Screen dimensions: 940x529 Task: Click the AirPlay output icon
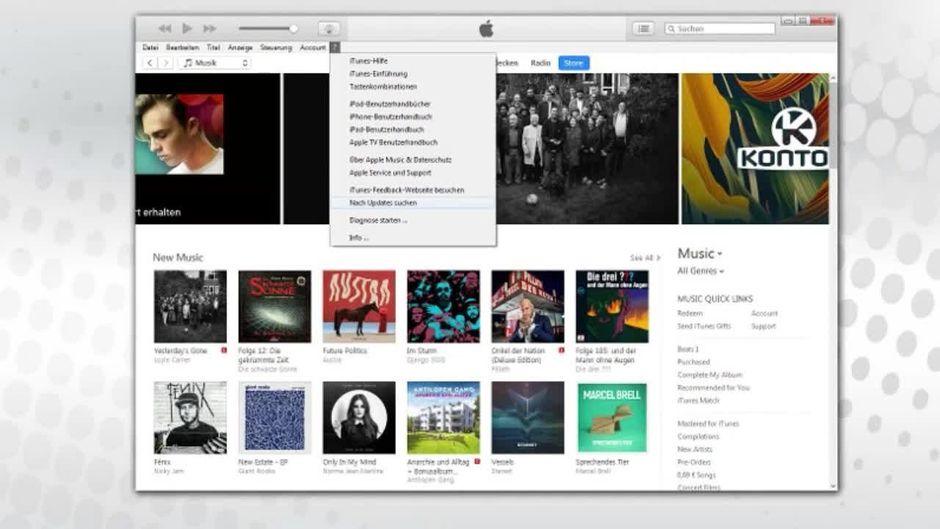(x=329, y=28)
